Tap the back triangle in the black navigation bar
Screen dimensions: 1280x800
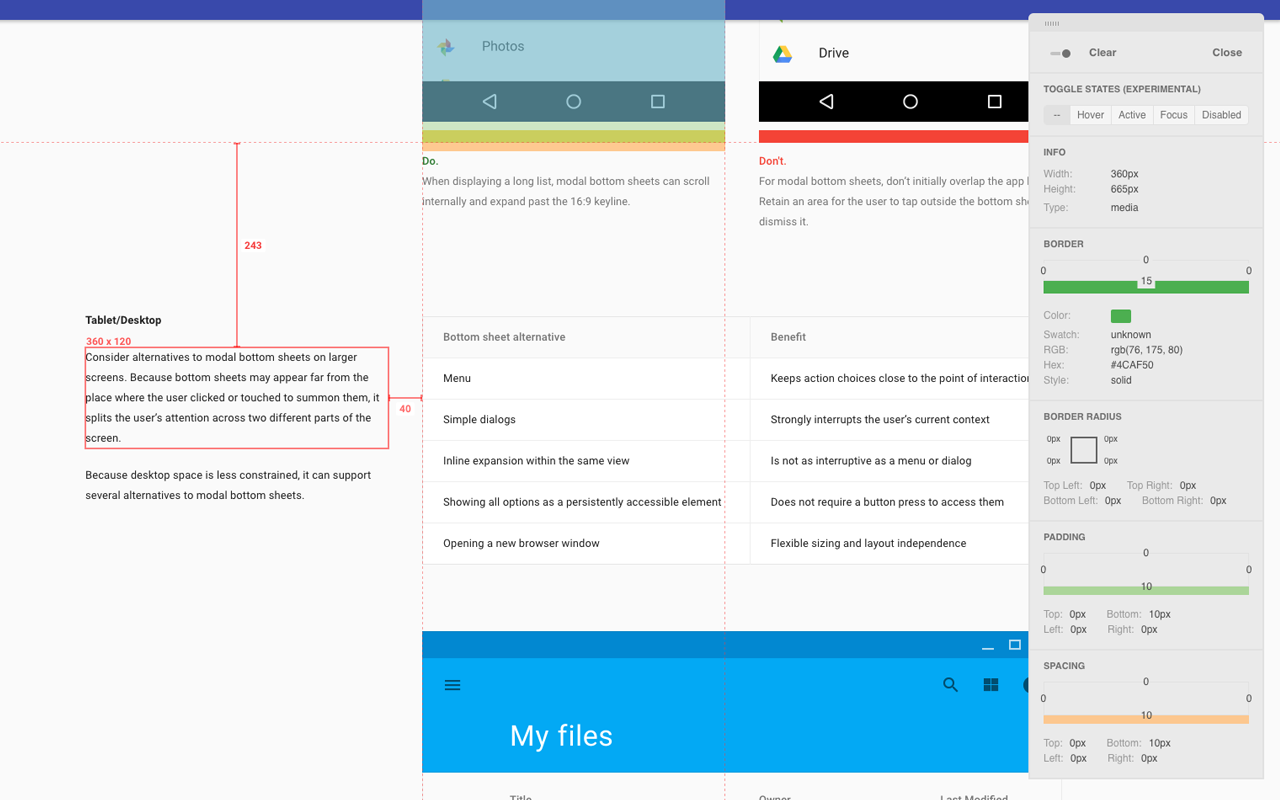pos(826,102)
